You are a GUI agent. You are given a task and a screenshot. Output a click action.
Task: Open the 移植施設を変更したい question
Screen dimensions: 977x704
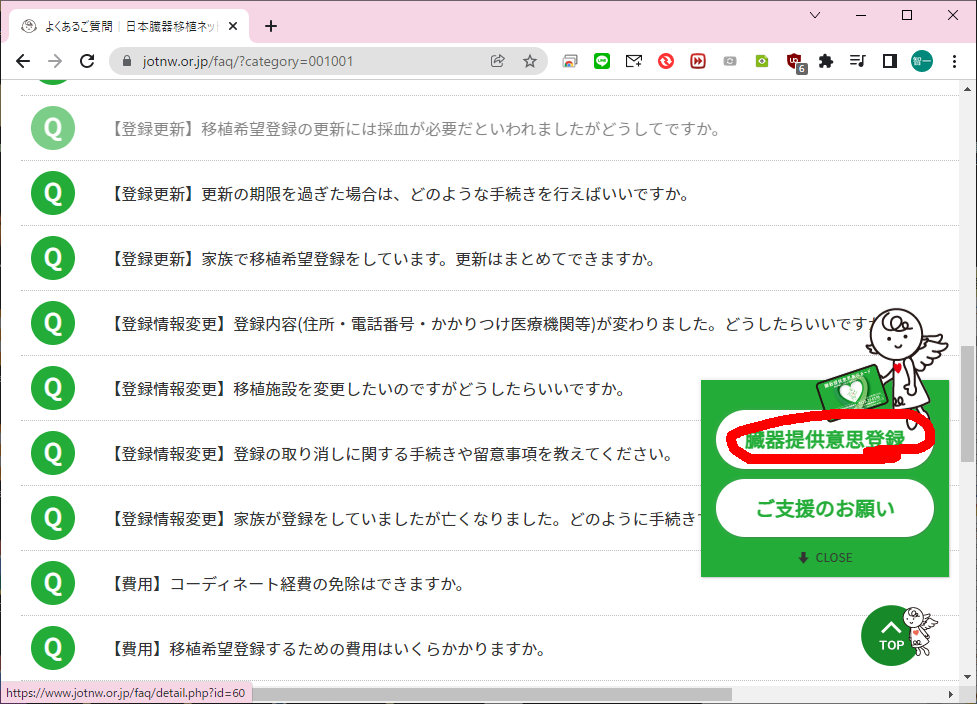coord(370,389)
